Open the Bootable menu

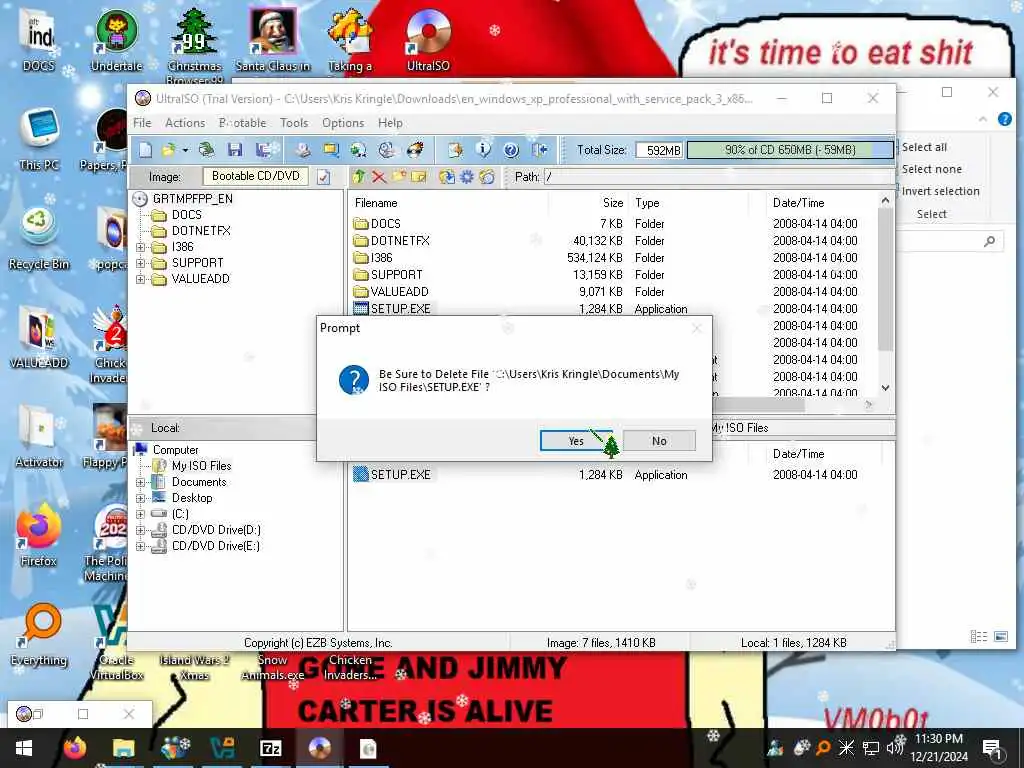[x=242, y=123]
